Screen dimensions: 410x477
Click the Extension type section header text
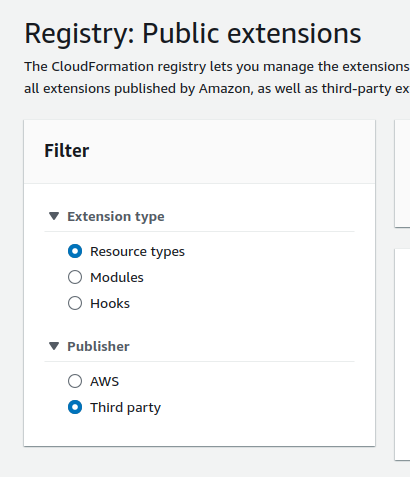click(x=116, y=217)
